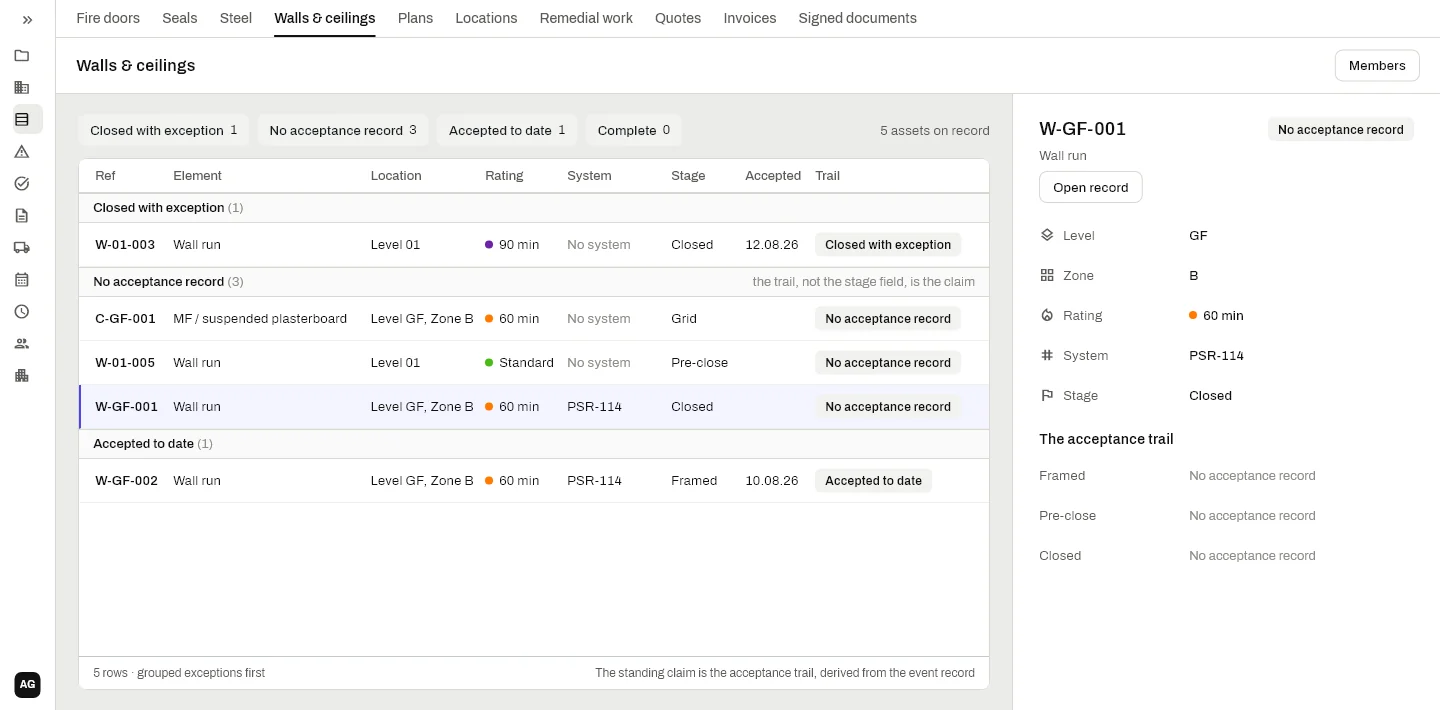Select the W-GF-002 row
Screen dimensions: 1440x710
click(x=534, y=481)
